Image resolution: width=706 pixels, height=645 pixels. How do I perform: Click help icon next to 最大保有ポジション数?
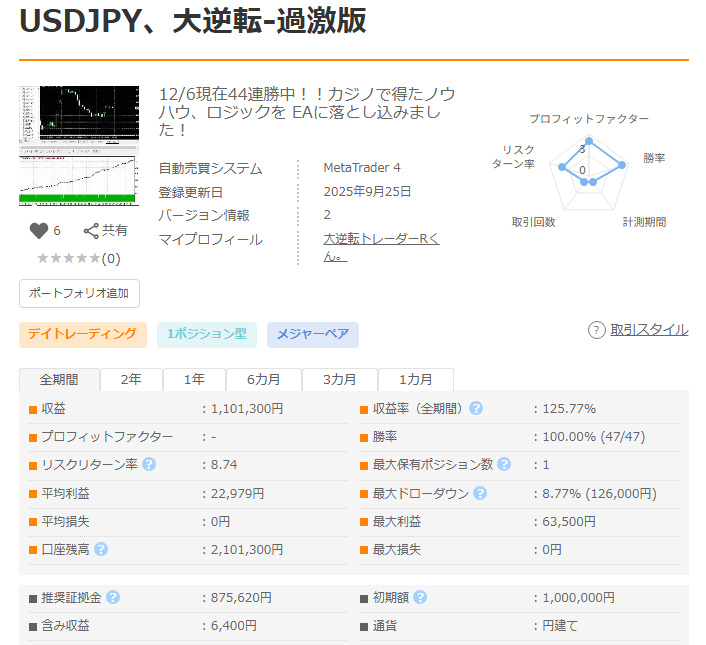(504, 464)
